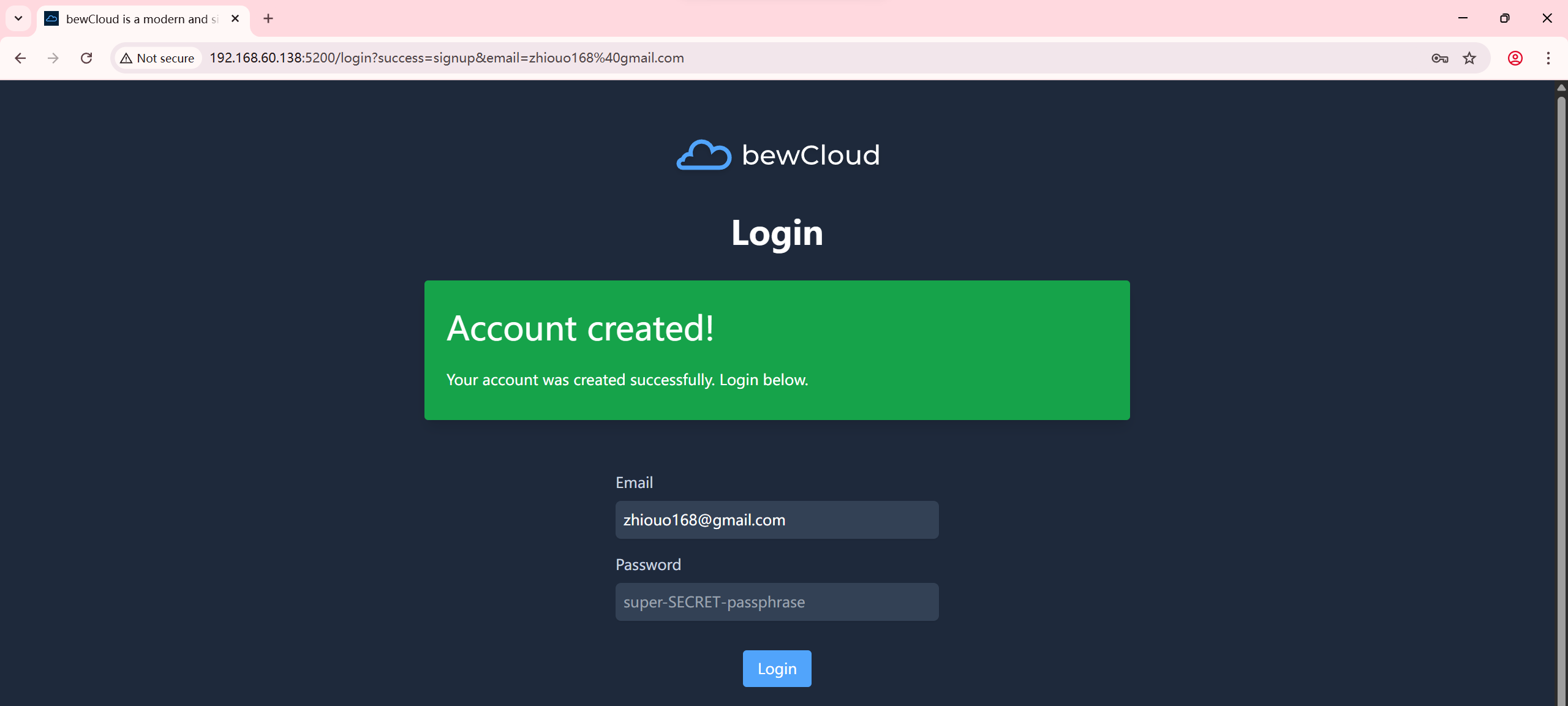Click the 'Your account was created successfully' message
This screenshot has height=706, width=1568.
(x=627, y=380)
